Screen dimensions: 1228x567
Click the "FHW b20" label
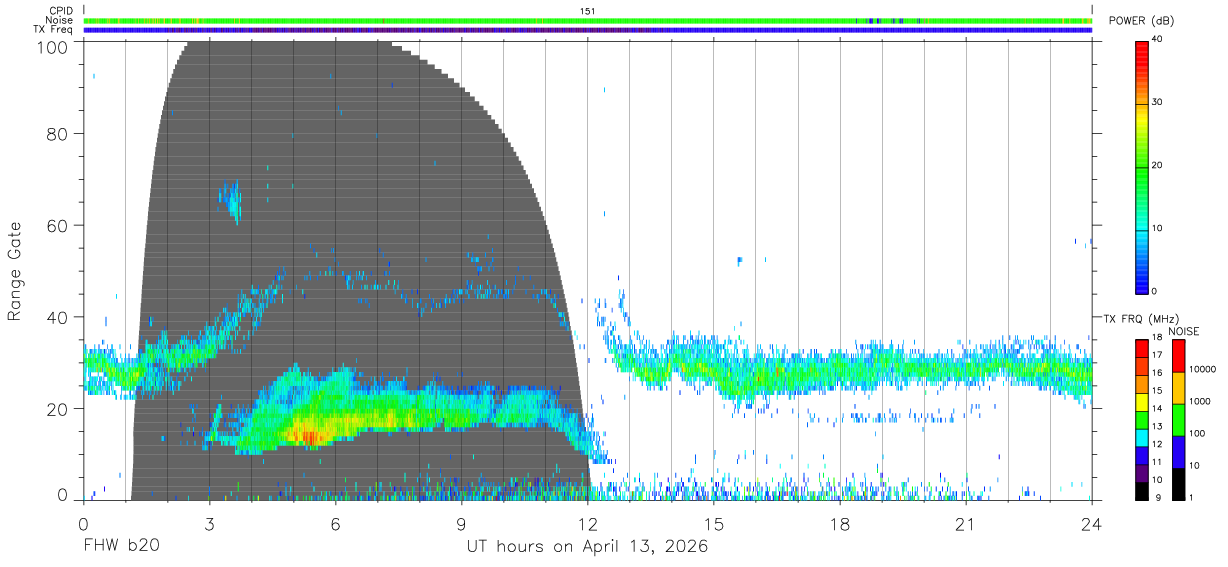click(x=121, y=547)
